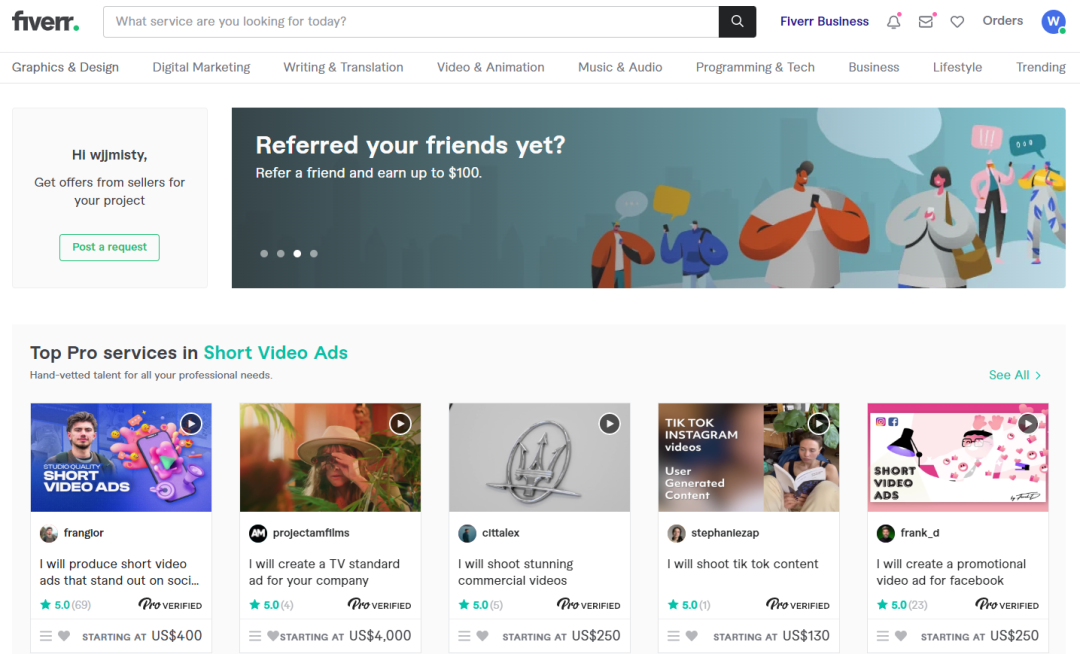Viewport: 1080px width, 654px height.
Task: Open 'I will shoot stunning commercial videos' gig
Action: 516,572
